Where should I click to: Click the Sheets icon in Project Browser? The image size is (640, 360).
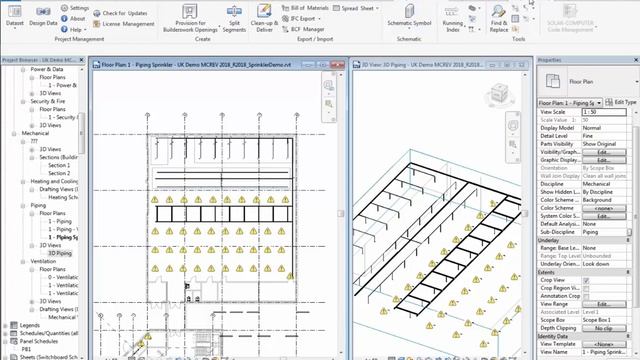click(14, 357)
